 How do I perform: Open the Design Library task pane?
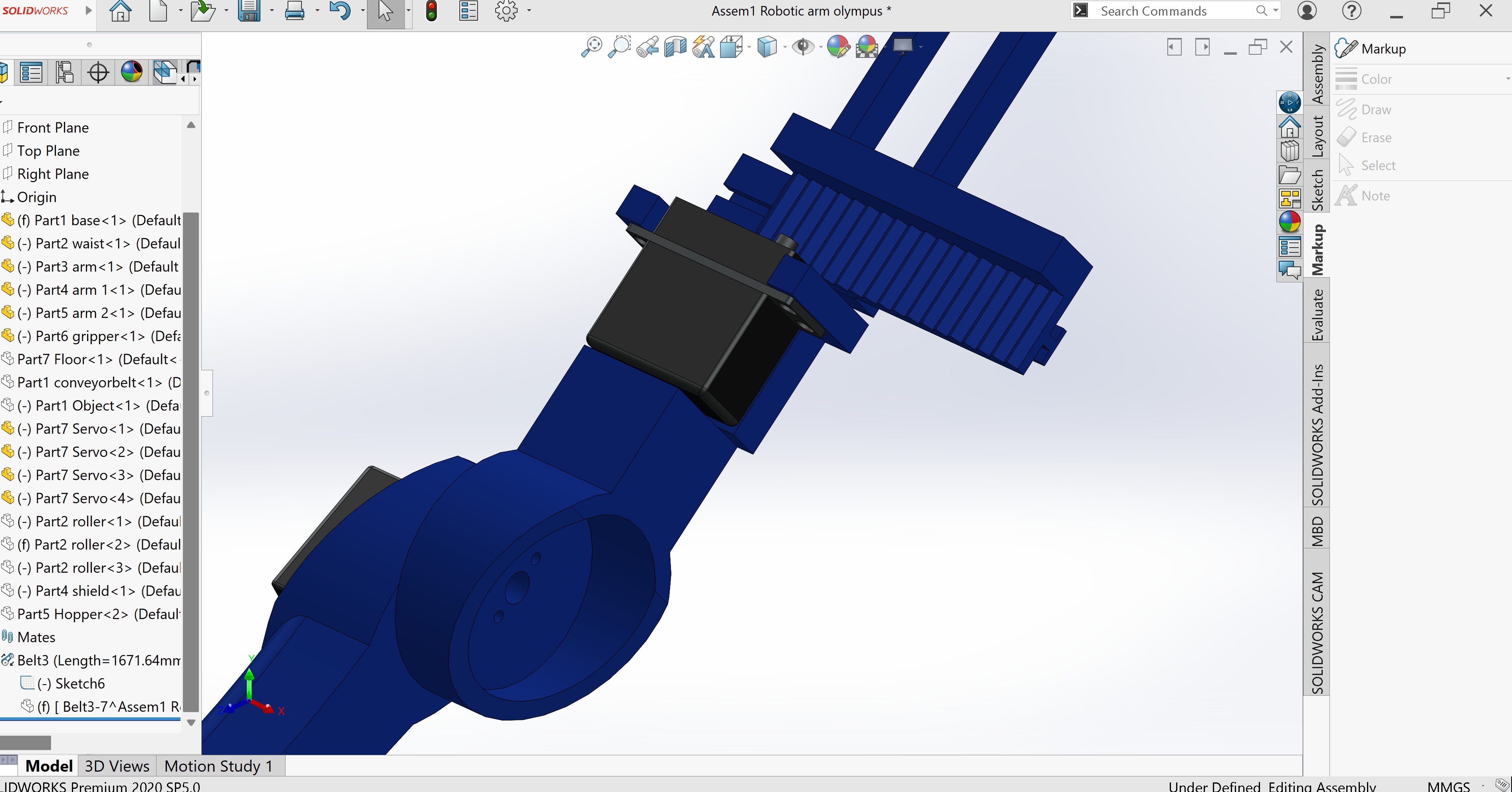click(x=1290, y=151)
